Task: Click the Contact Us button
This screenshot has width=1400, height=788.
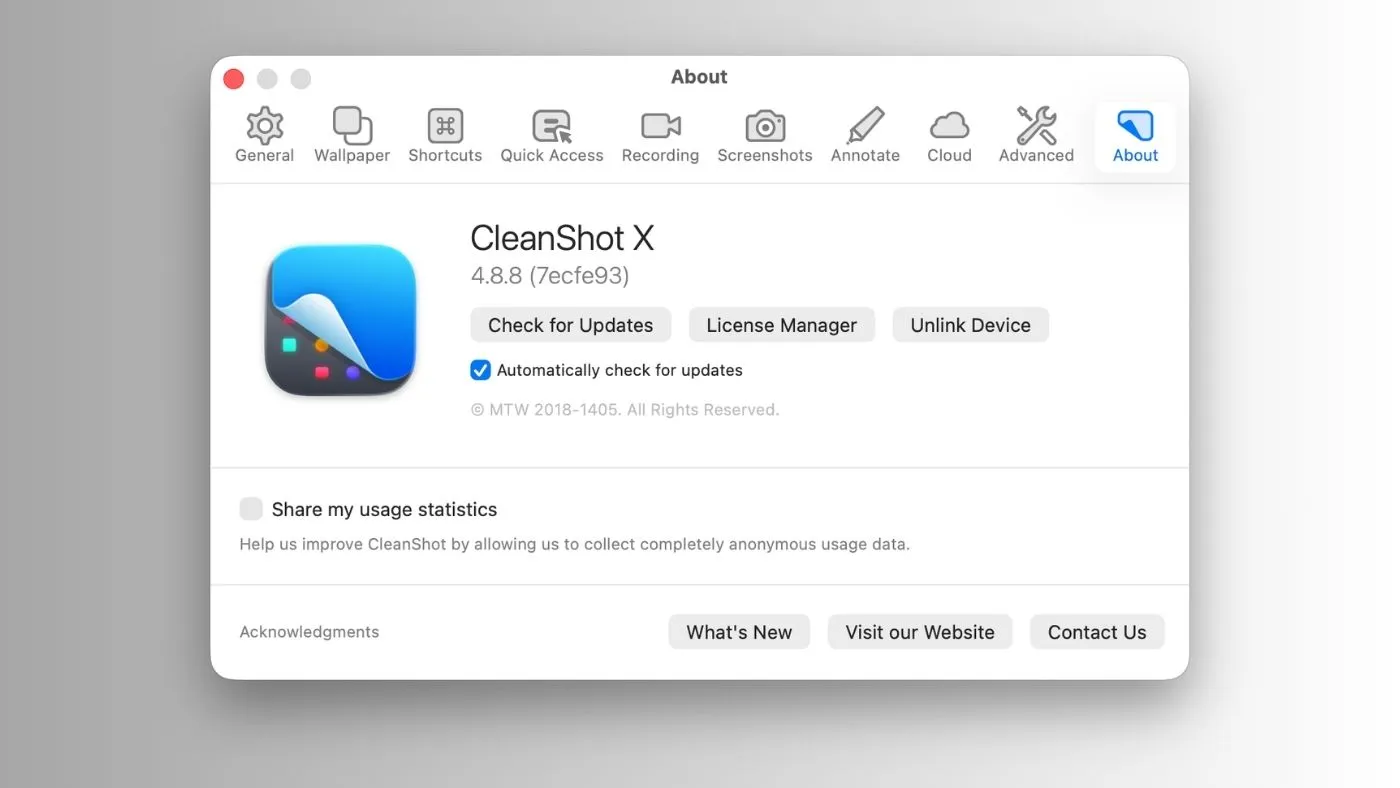Action: click(x=1097, y=632)
